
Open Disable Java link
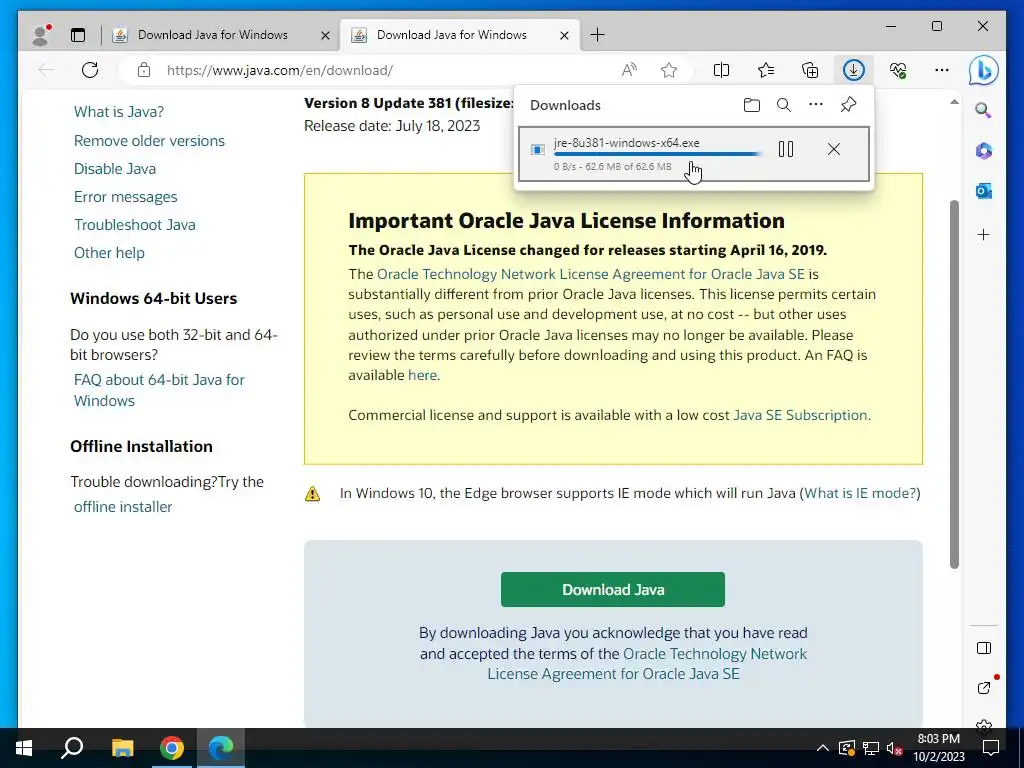(x=115, y=168)
